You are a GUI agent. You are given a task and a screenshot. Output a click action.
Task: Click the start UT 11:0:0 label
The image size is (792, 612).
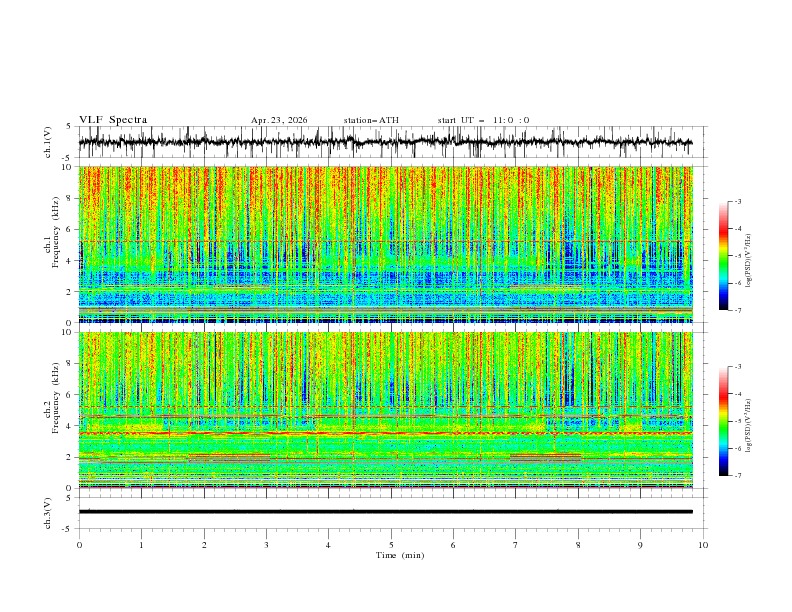click(x=483, y=120)
